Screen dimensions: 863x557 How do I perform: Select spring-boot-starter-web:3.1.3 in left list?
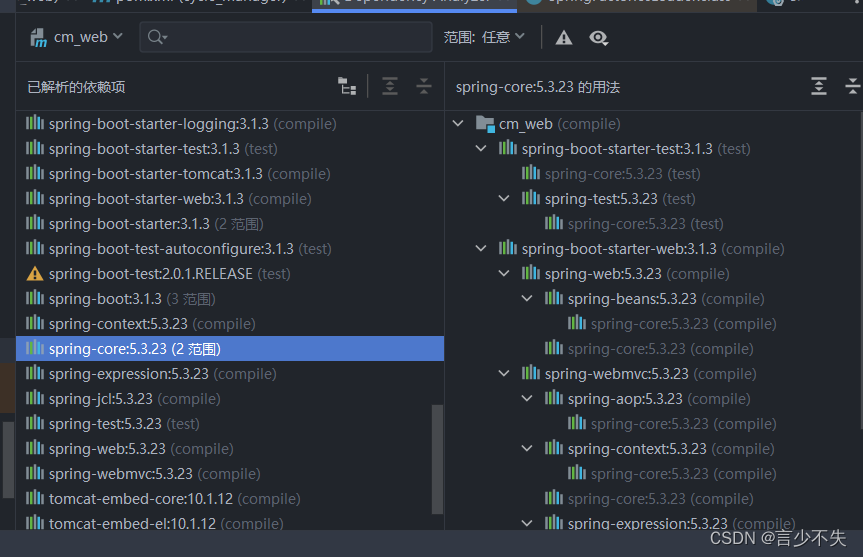(230, 199)
